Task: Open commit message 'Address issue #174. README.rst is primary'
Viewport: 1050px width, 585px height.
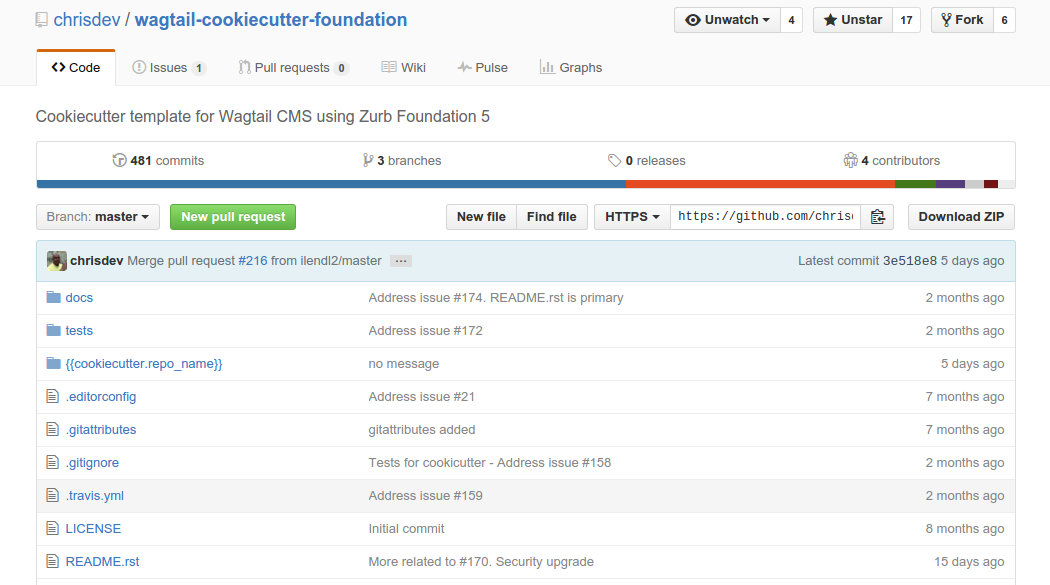Action: pyautogui.click(x=496, y=298)
